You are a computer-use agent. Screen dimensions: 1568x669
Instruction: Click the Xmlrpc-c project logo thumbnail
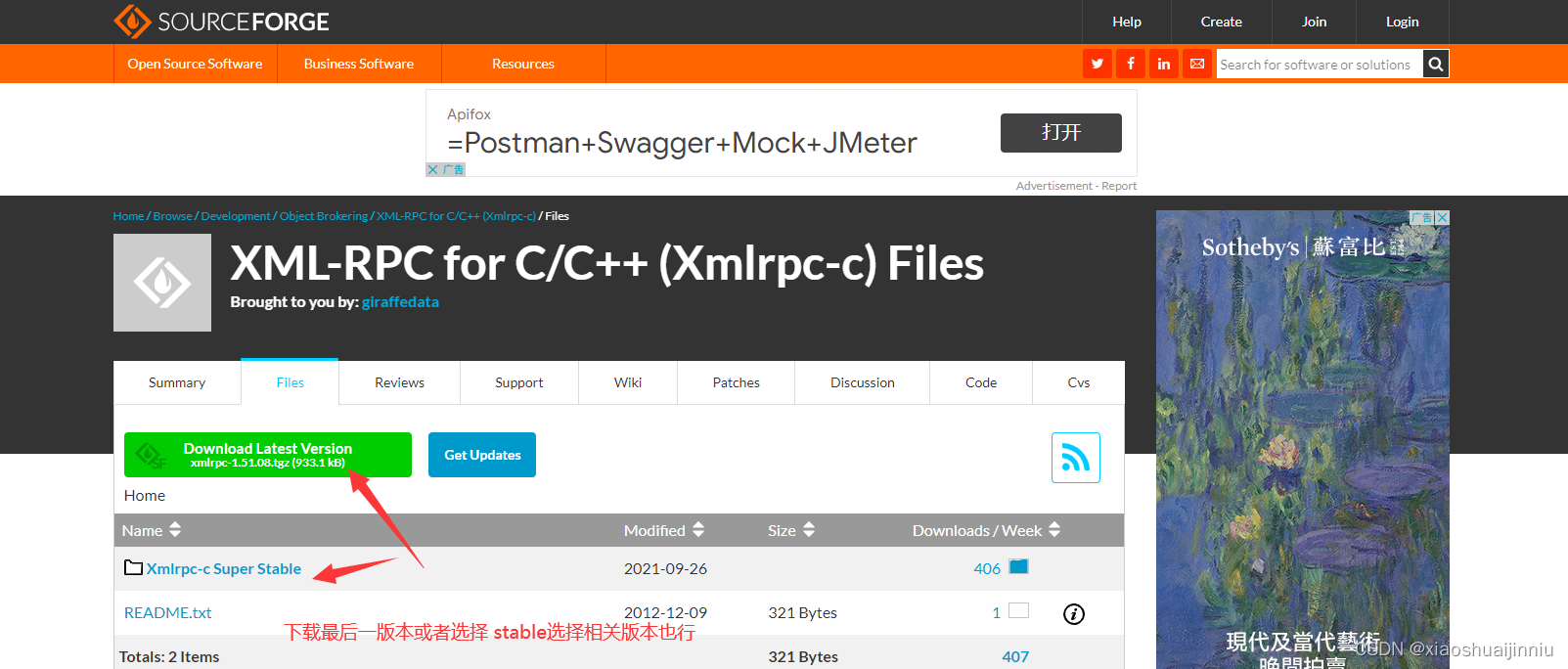[162, 283]
